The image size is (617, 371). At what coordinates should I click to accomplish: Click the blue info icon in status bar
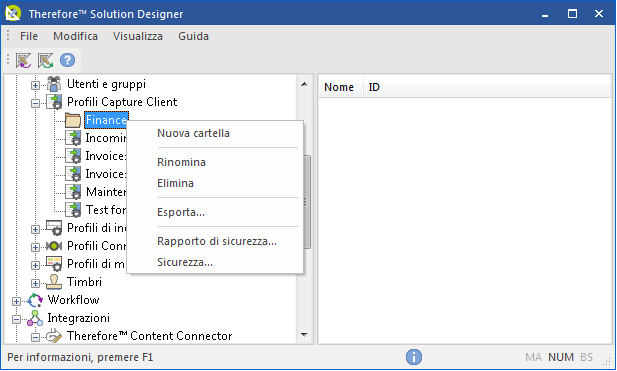(414, 357)
